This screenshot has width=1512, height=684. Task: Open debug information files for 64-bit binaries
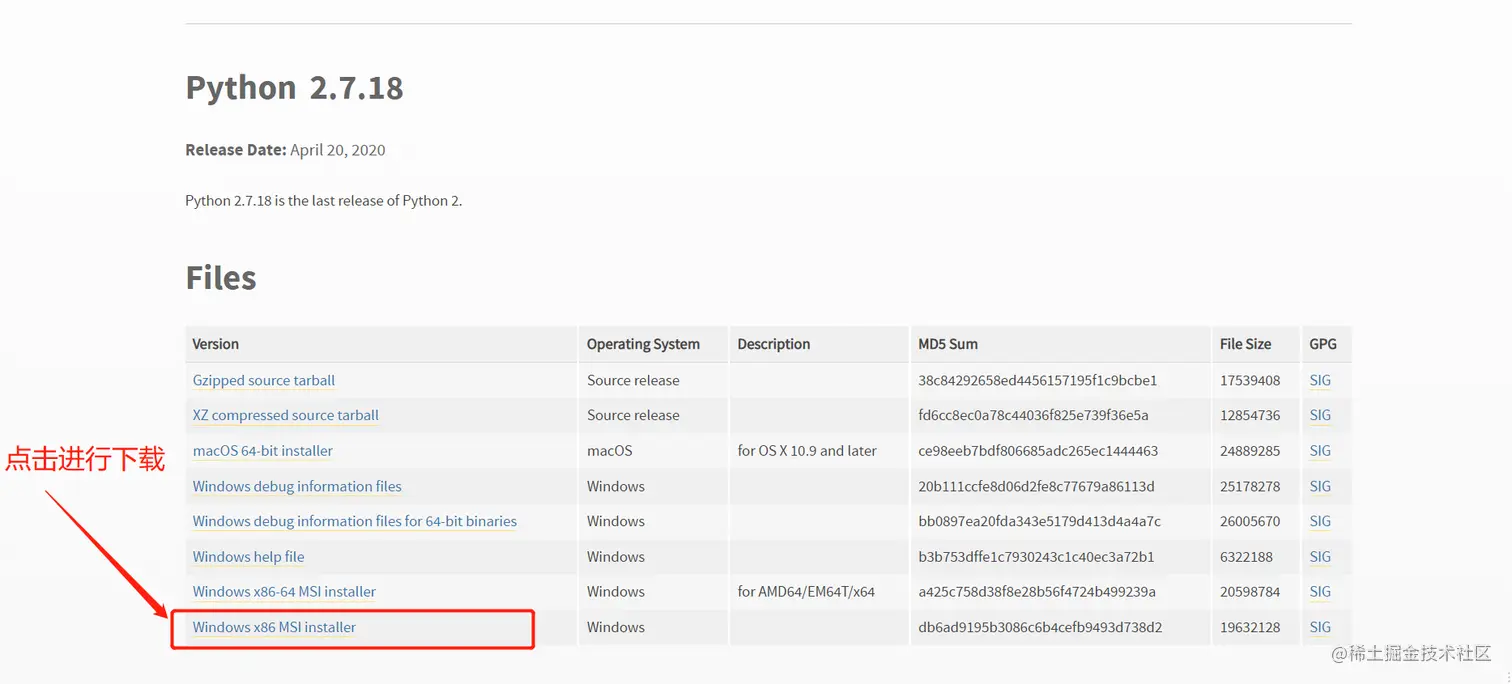click(355, 521)
